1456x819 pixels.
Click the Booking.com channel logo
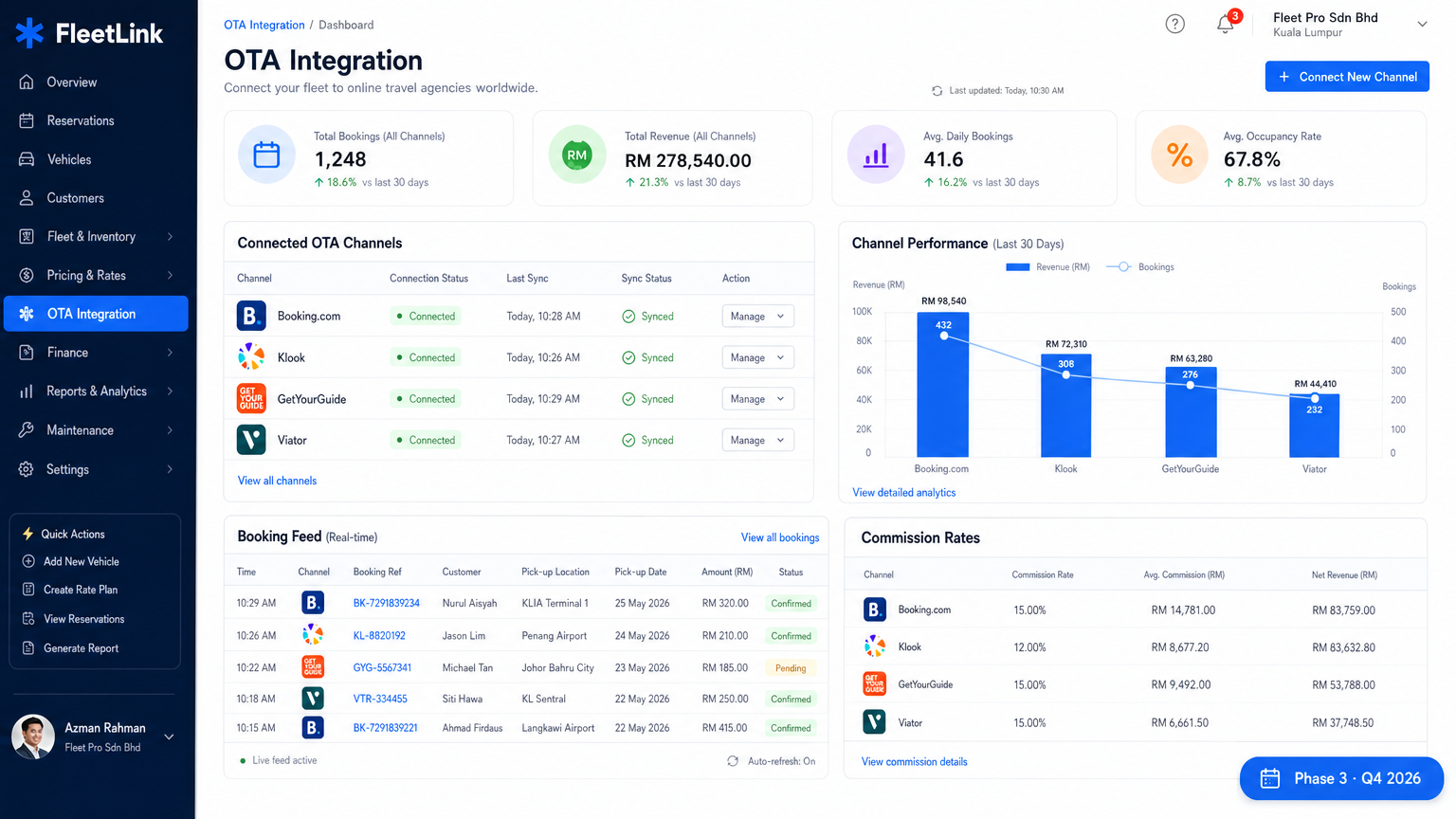[251, 316]
